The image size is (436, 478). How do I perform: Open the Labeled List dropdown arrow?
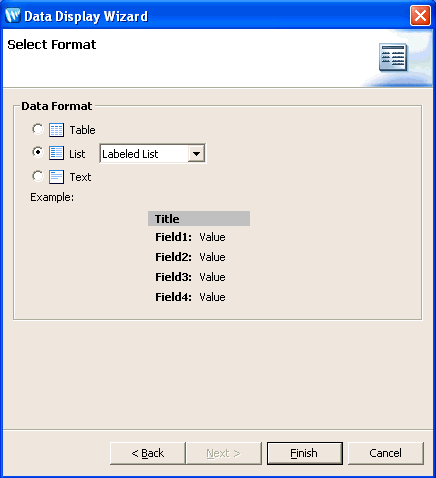pos(196,154)
